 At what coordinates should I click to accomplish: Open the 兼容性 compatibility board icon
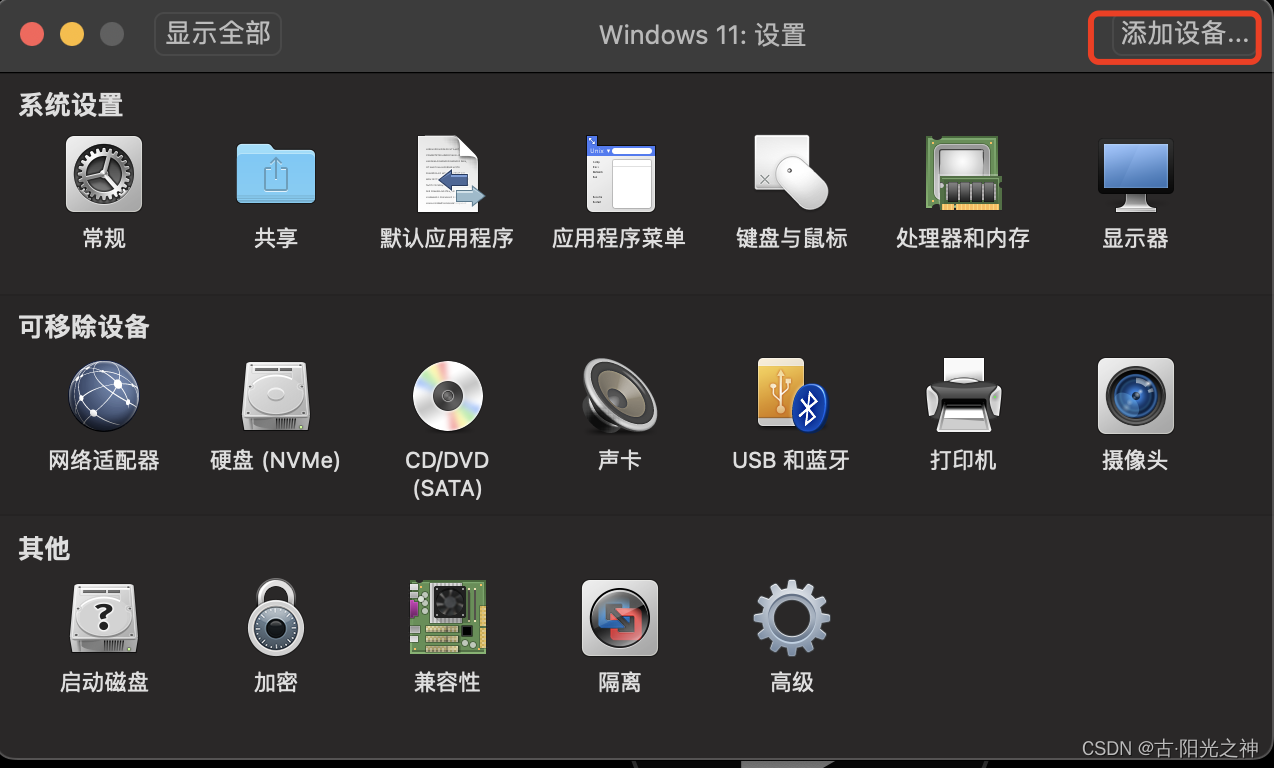tap(447, 618)
